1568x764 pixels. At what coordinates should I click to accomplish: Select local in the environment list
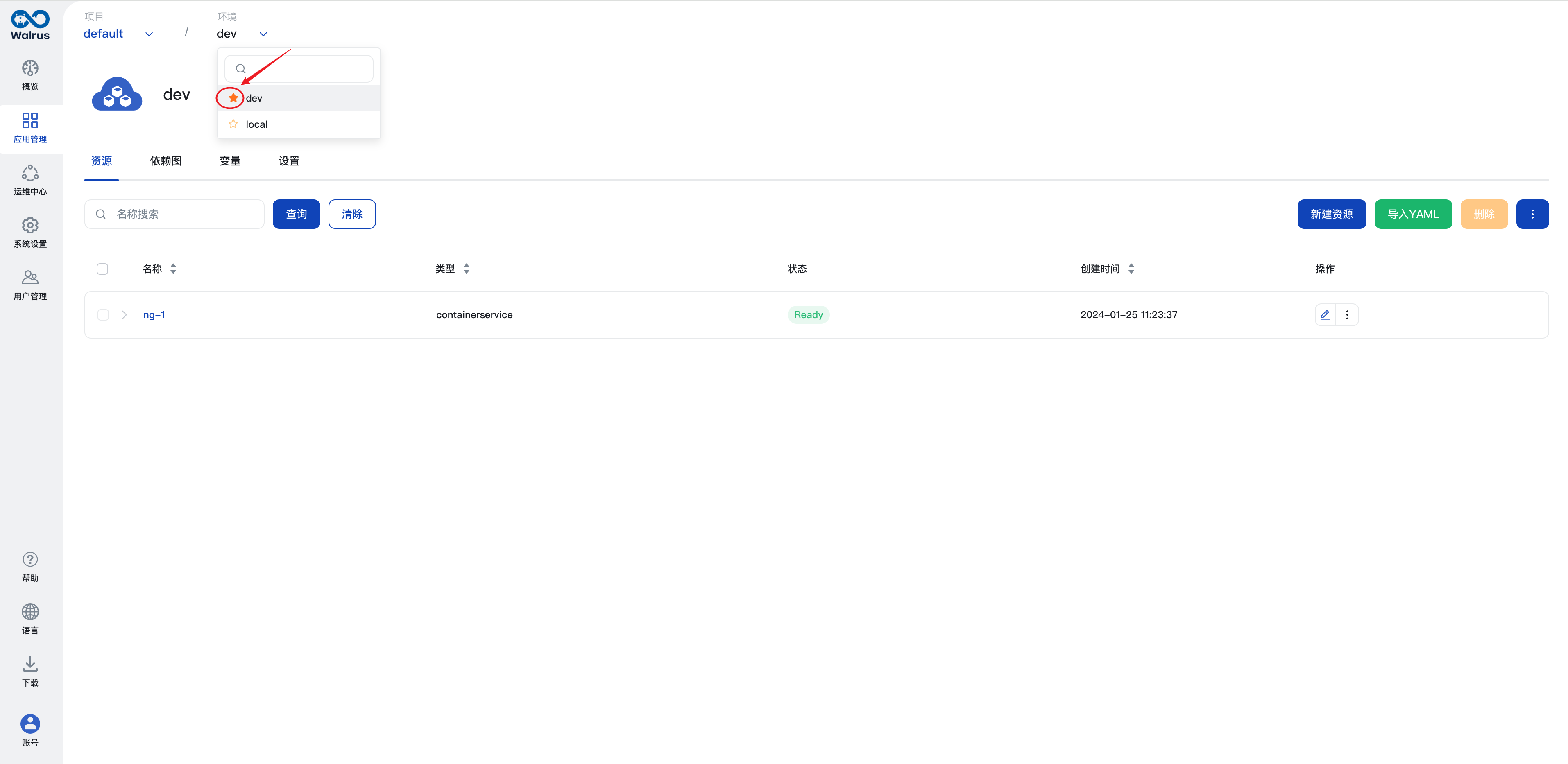tap(299, 124)
